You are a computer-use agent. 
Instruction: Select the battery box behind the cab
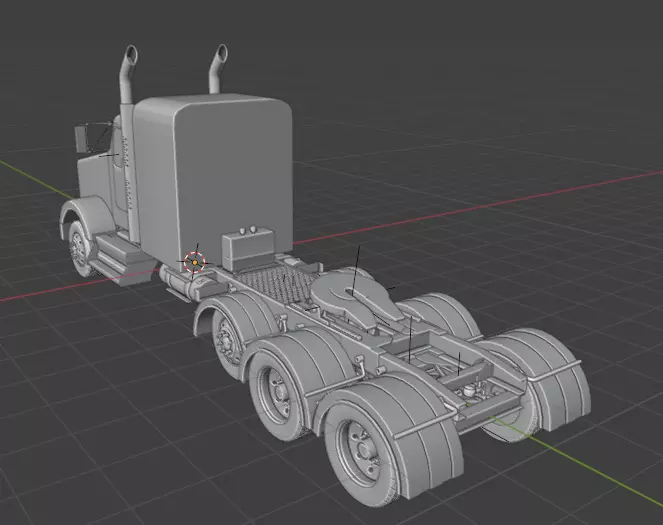[248, 249]
